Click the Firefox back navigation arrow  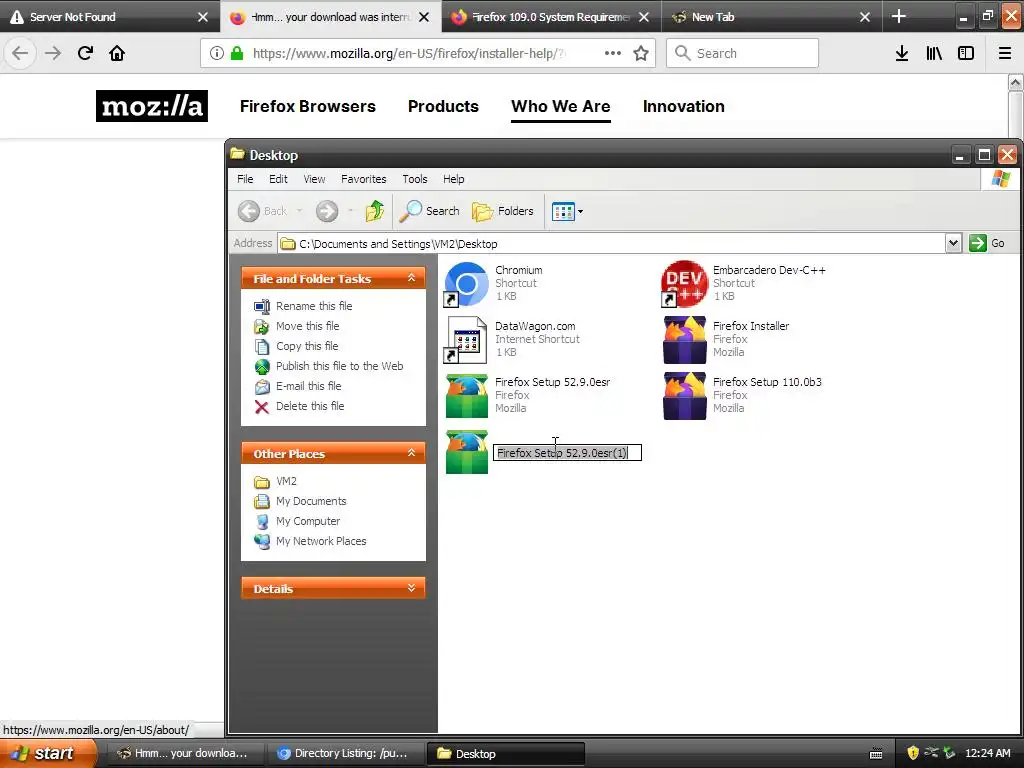[x=20, y=53]
